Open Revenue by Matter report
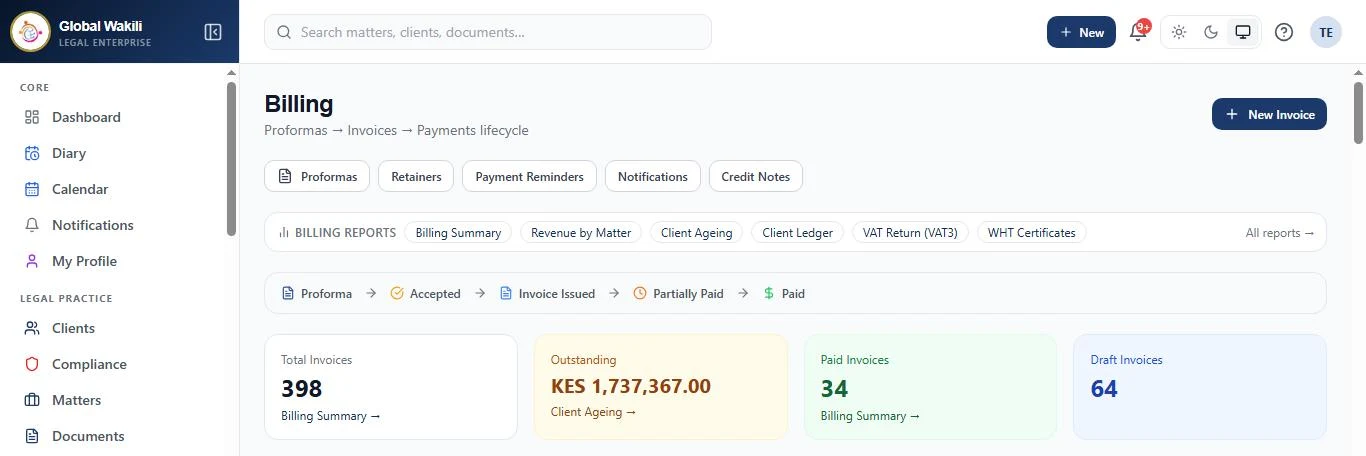Image resolution: width=1366 pixels, height=456 pixels. click(581, 233)
